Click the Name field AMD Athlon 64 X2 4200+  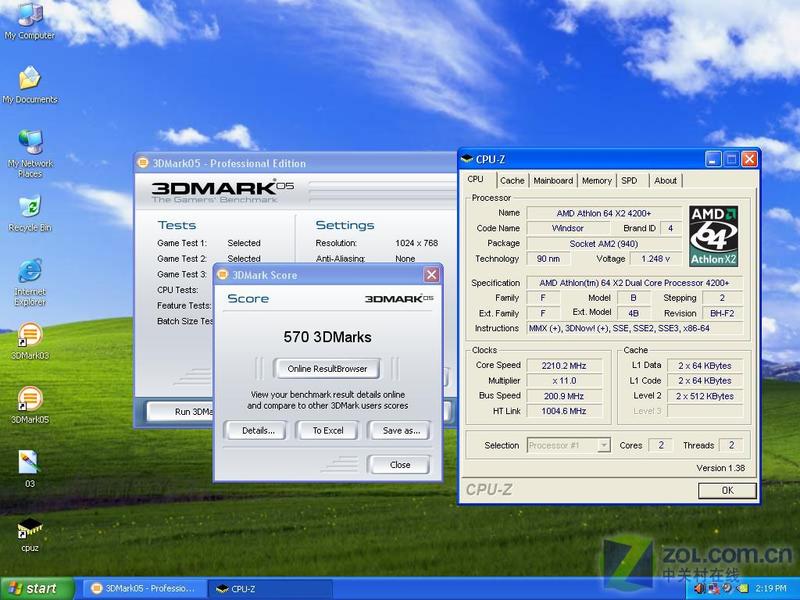(604, 213)
